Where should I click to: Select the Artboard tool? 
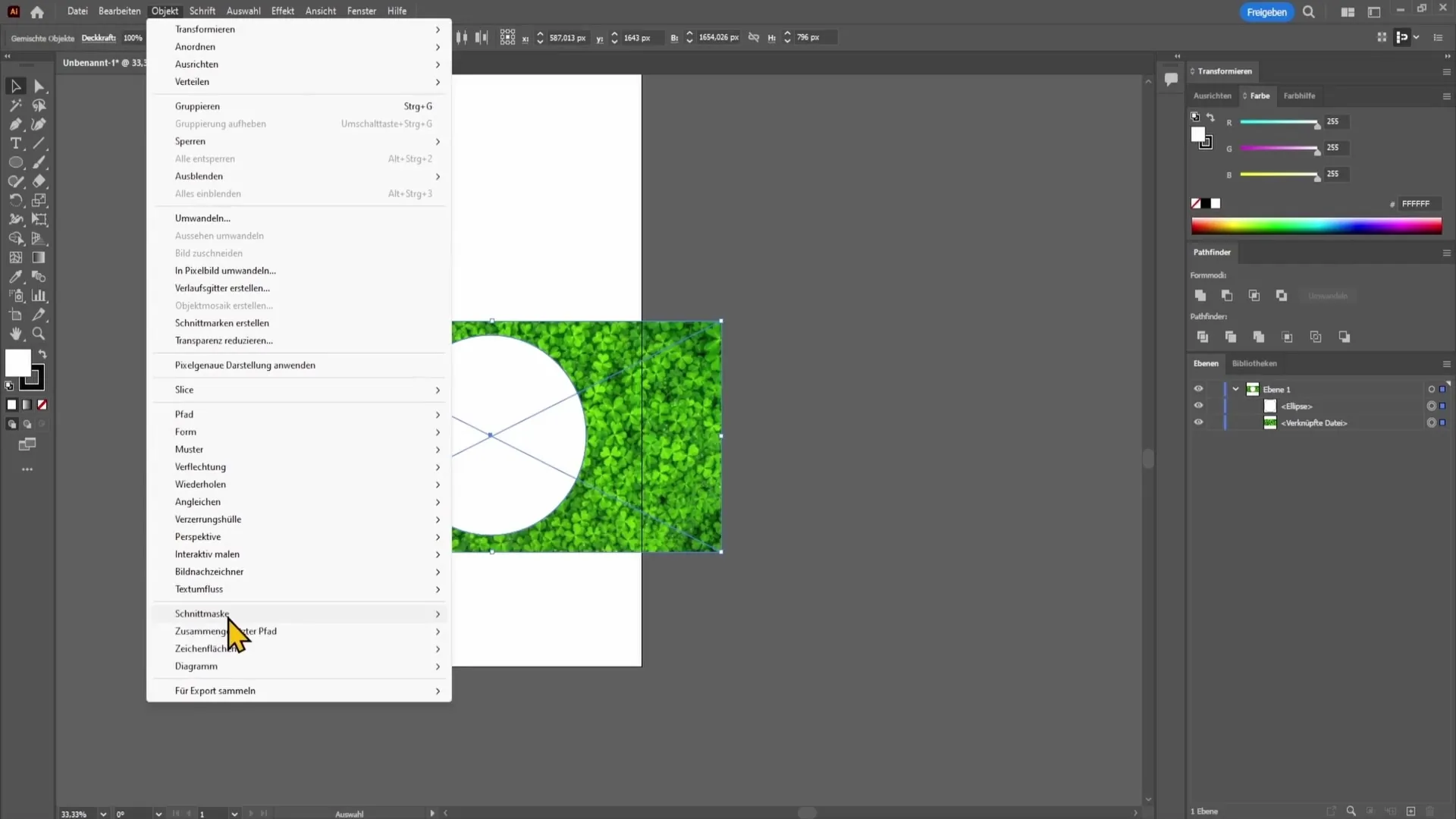15,315
